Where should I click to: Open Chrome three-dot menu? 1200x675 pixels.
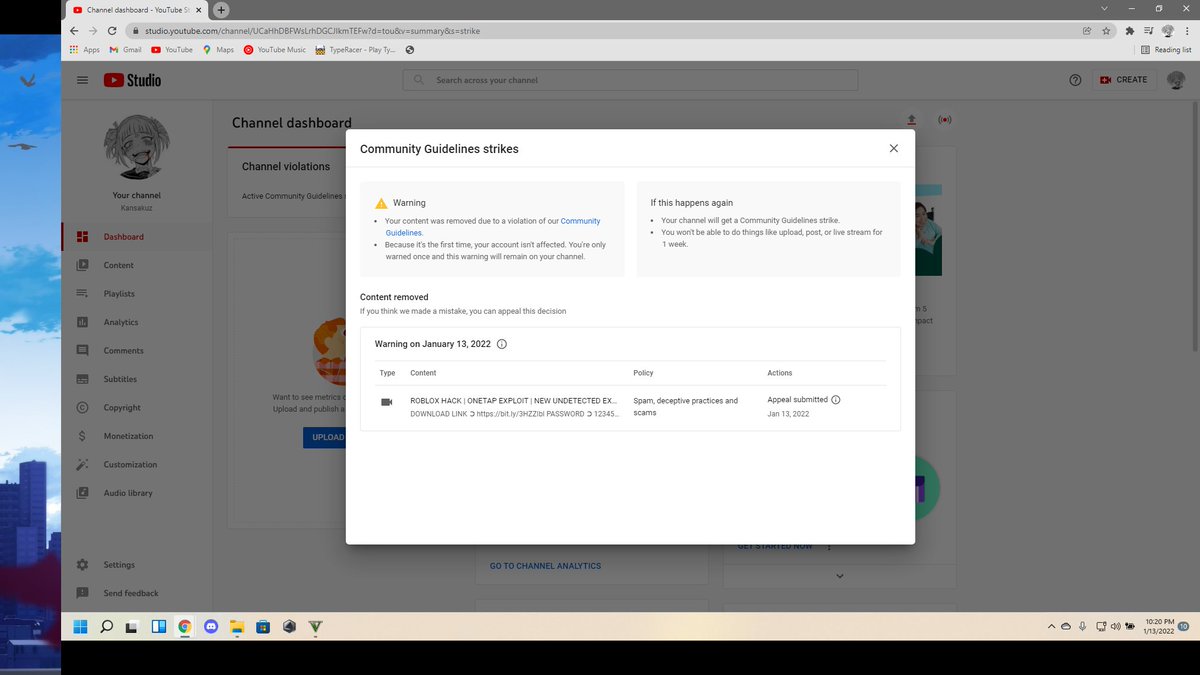pyautogui.click(x=1187, y=31)
